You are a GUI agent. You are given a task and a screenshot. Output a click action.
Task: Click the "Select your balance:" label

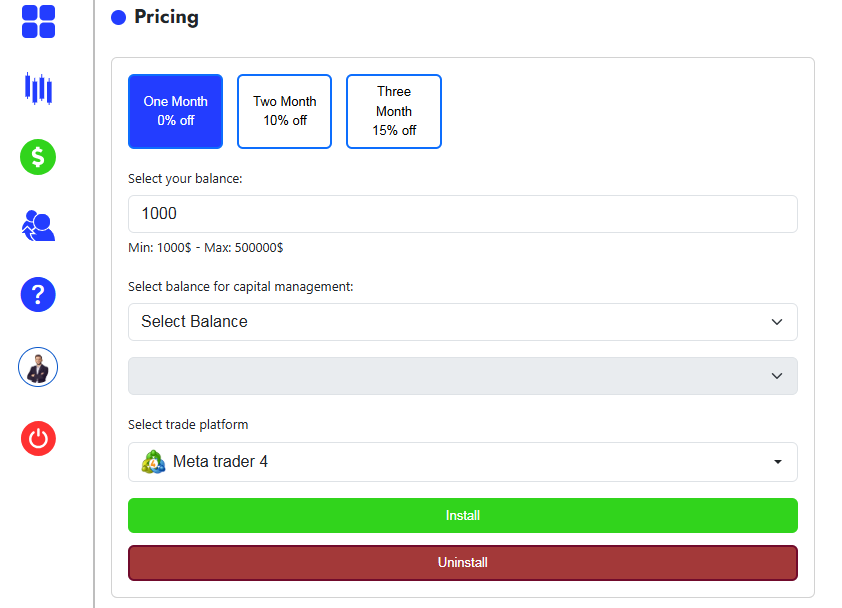click(185, 179)
